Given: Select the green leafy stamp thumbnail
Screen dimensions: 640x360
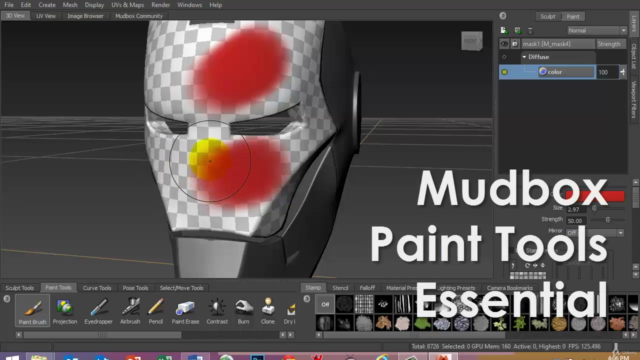Looking at the screenshot, I should pyautogui.click(x=422, y=323).
